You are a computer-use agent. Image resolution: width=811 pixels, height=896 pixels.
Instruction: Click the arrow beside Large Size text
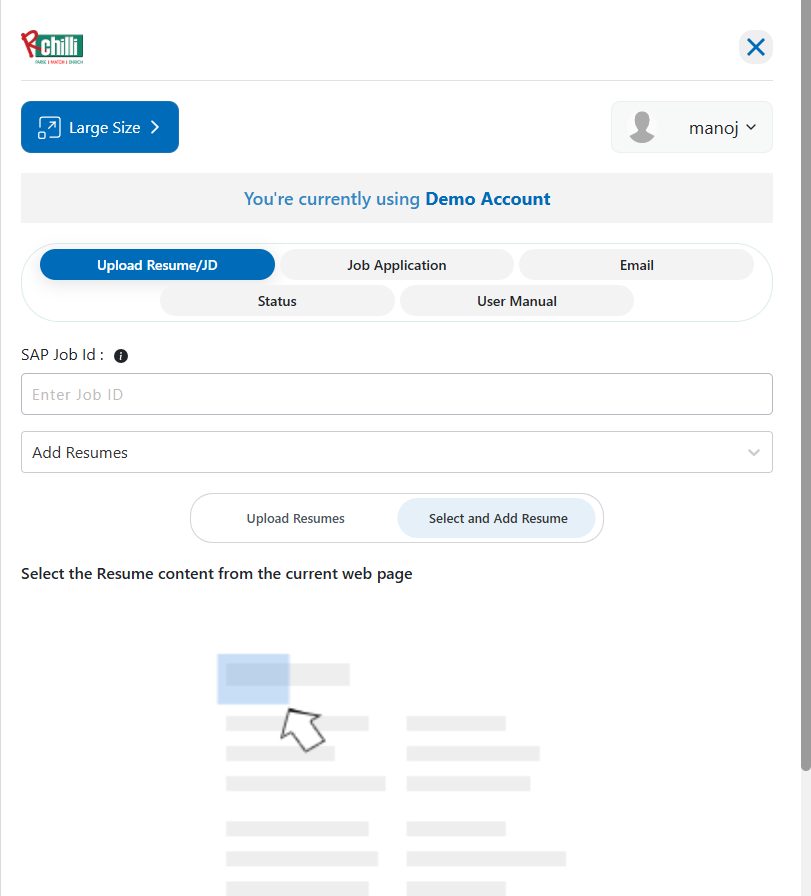[155, 127]
